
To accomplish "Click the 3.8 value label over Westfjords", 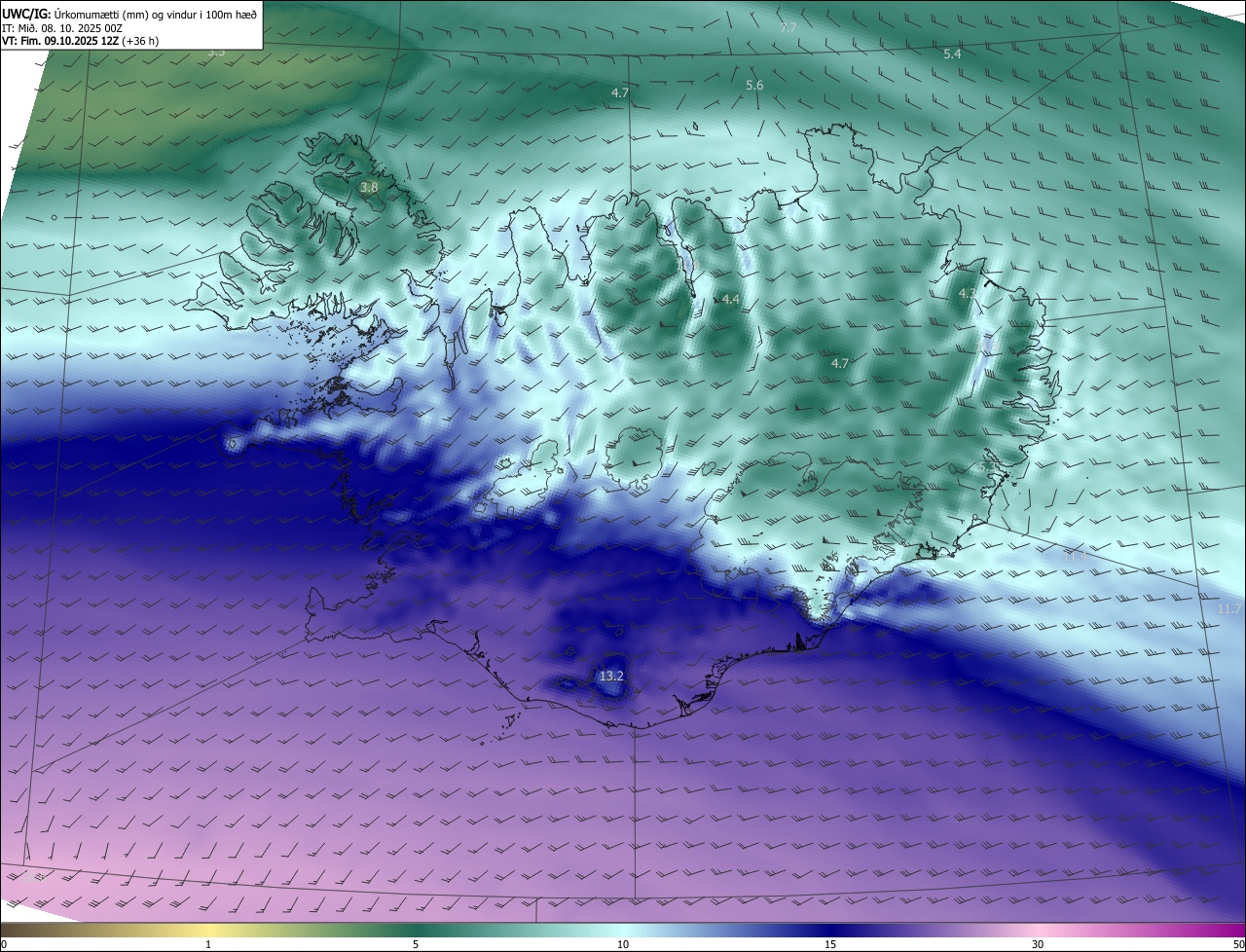I will pyautogui.click(x=369, y=187).
